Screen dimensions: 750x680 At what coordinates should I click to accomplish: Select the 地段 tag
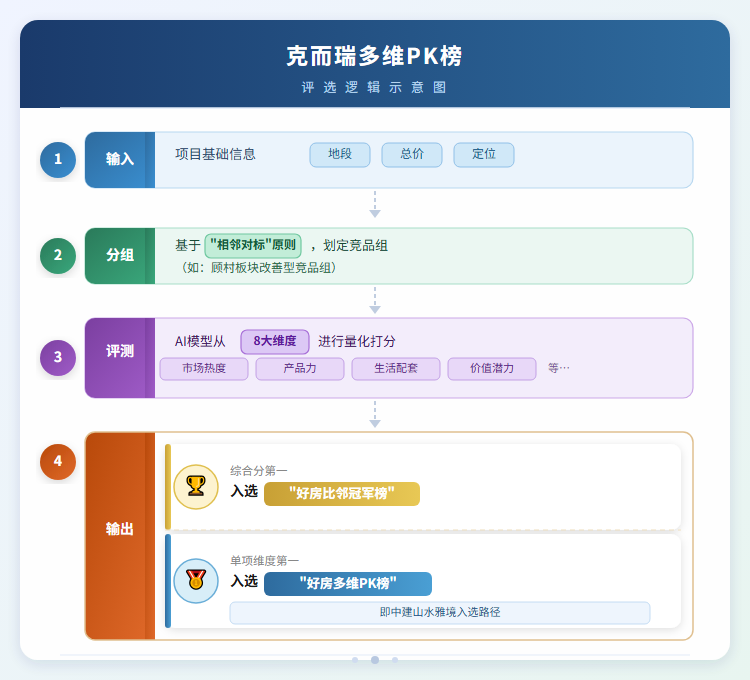click(x=340, y=154)
